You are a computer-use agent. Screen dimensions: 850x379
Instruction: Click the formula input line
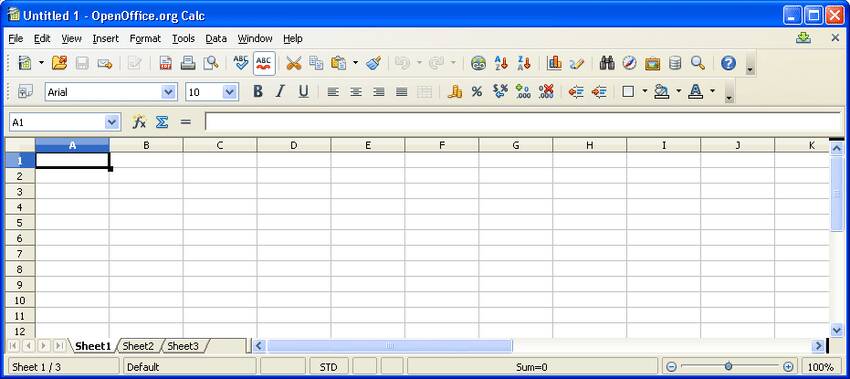[524, 122]
